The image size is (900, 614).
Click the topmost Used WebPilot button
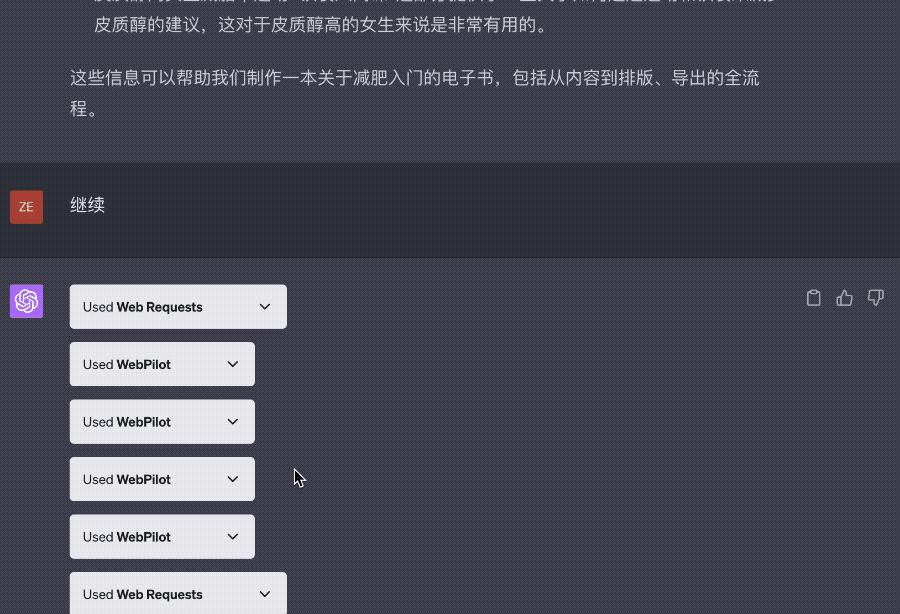(161, 364)
